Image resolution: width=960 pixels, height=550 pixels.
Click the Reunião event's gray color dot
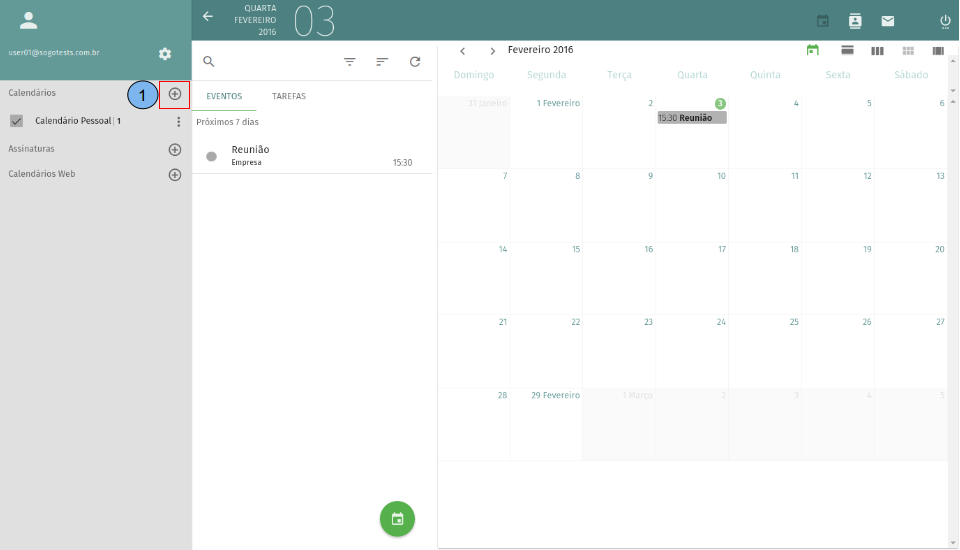pos(211,156)
